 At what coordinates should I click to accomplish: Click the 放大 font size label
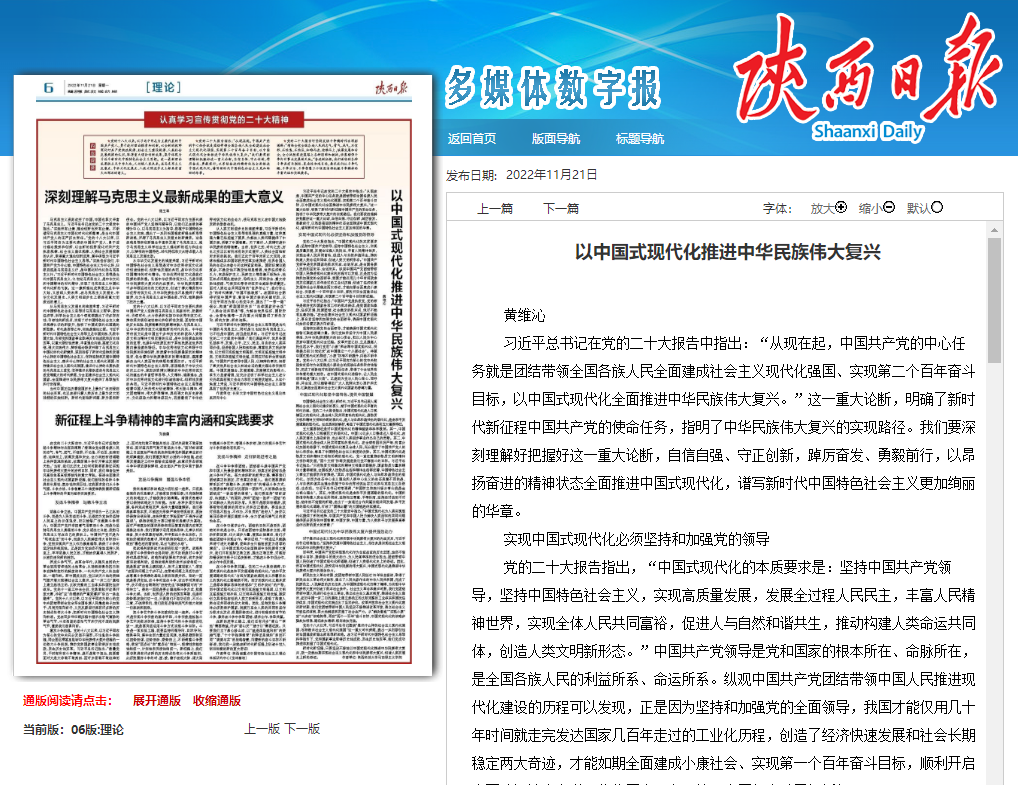point(822,208)
